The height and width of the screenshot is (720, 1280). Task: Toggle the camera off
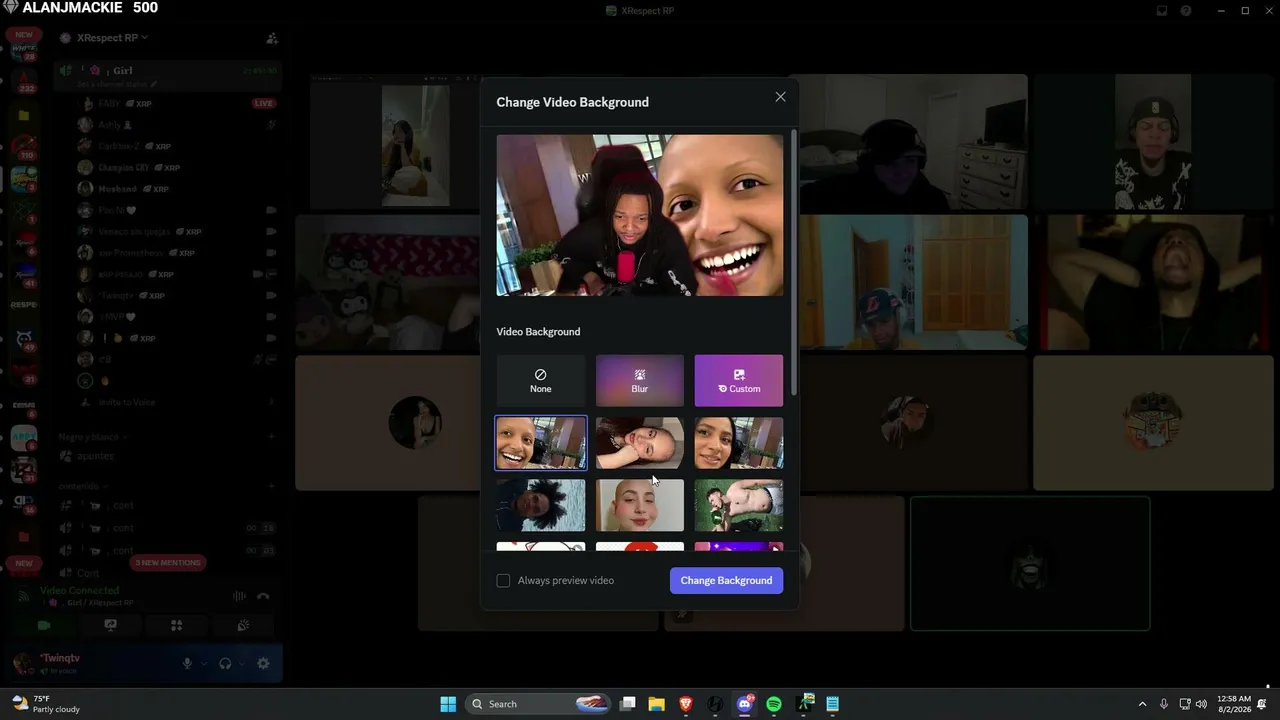[x=44, y=625]
